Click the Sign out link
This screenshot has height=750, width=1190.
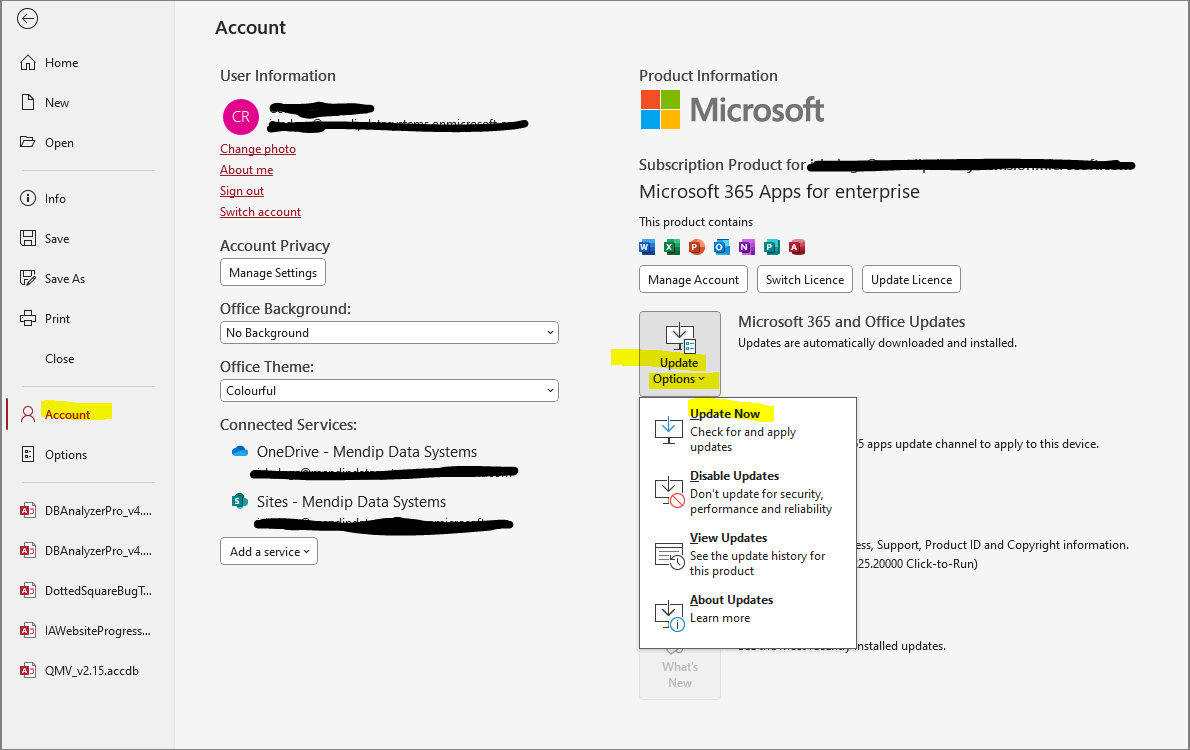tap(242, 191)
